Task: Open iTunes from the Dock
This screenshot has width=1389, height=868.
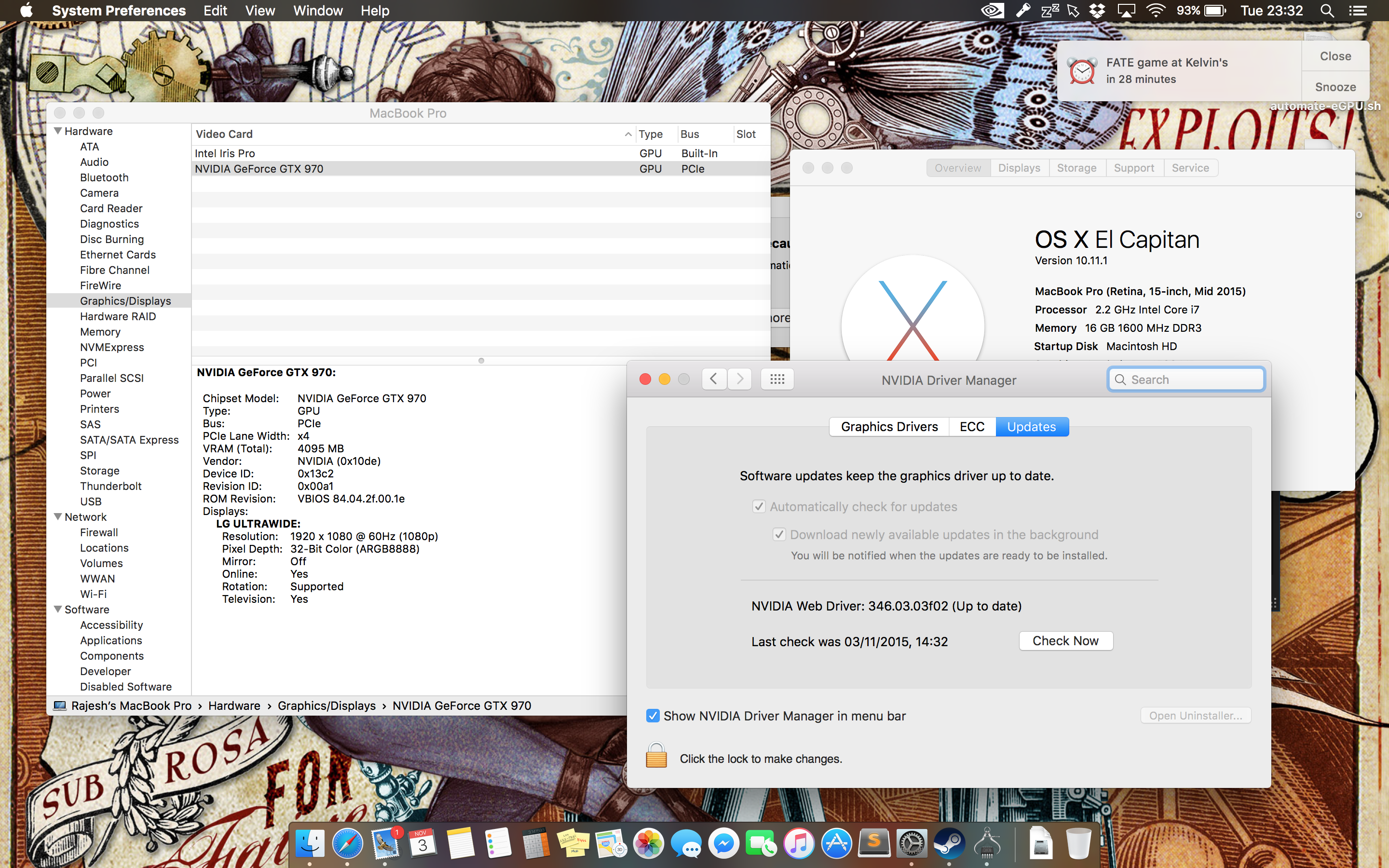Action: point(798,844)
